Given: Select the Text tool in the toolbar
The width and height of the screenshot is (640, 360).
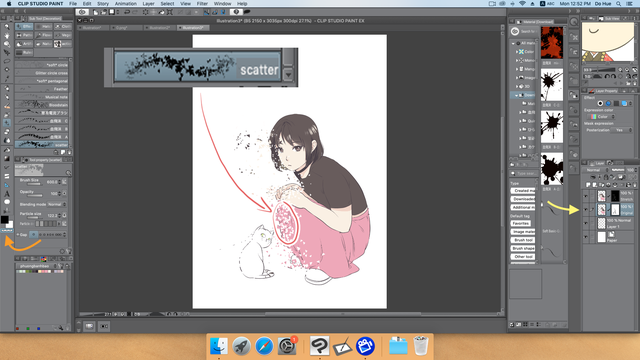Looking at the screenshot, I should point(7,193).
